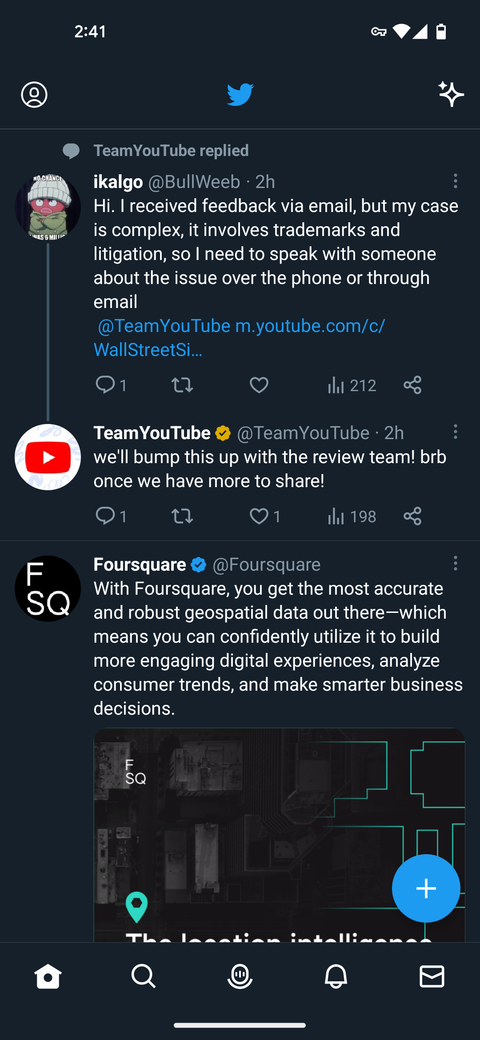Image resolution: width=480 pixels, height=1040 pixels.
Task: Open the Spaces microphone tab
Action: click(x=239, y=976)
